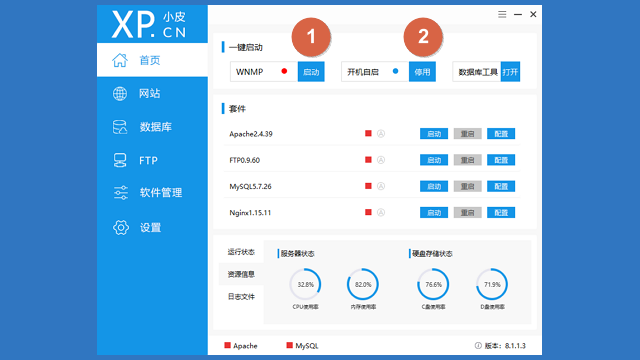Click the C drive 76.6% gauge
The height and width of the screenshot is (360, 640).
(x=433, y=284)
